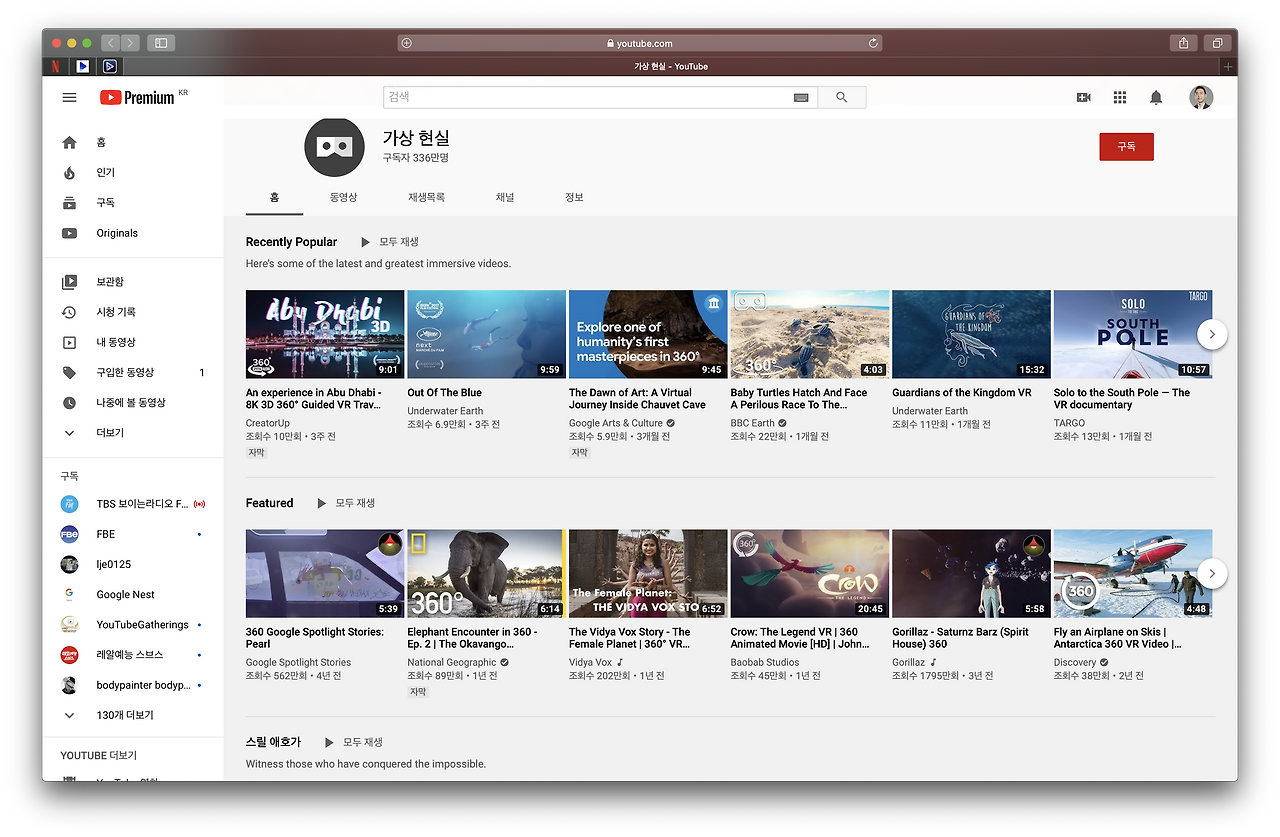Open the Abu Dhabi 3D video thumbnail
This screenshot has width=1280, height=837.
[325, 334]
